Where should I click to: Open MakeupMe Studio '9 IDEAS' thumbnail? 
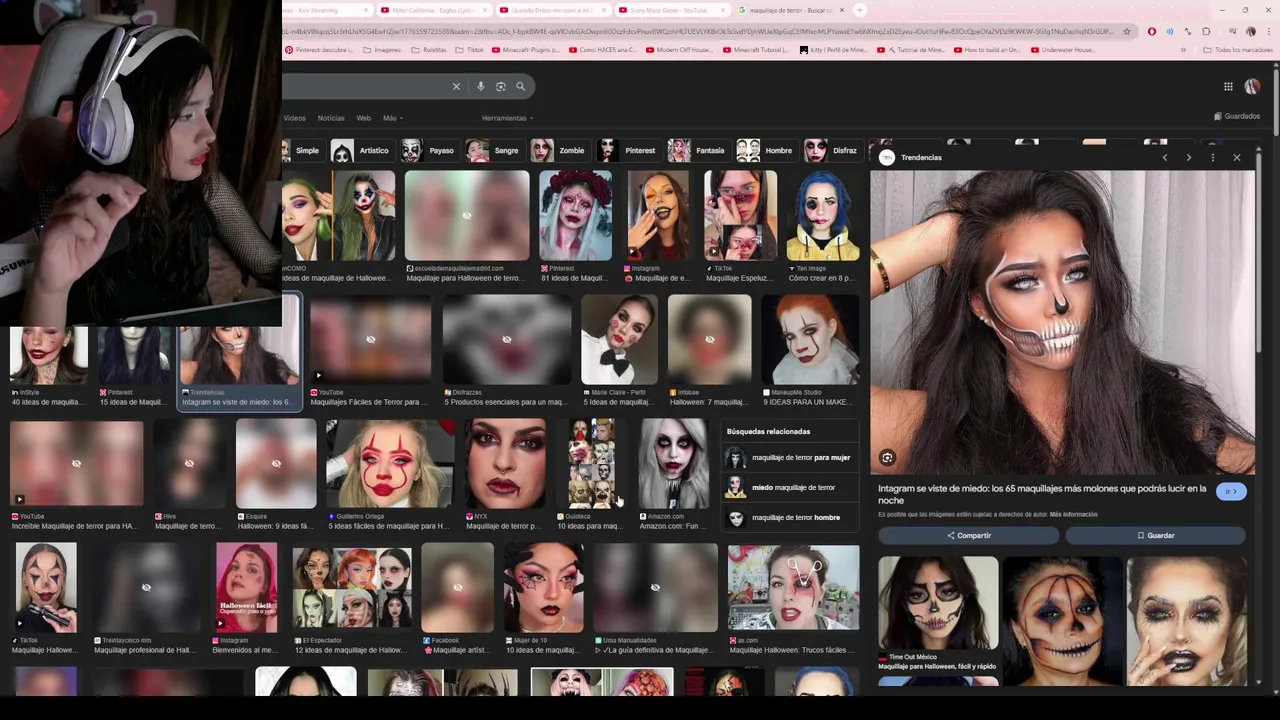coord(809,340)
